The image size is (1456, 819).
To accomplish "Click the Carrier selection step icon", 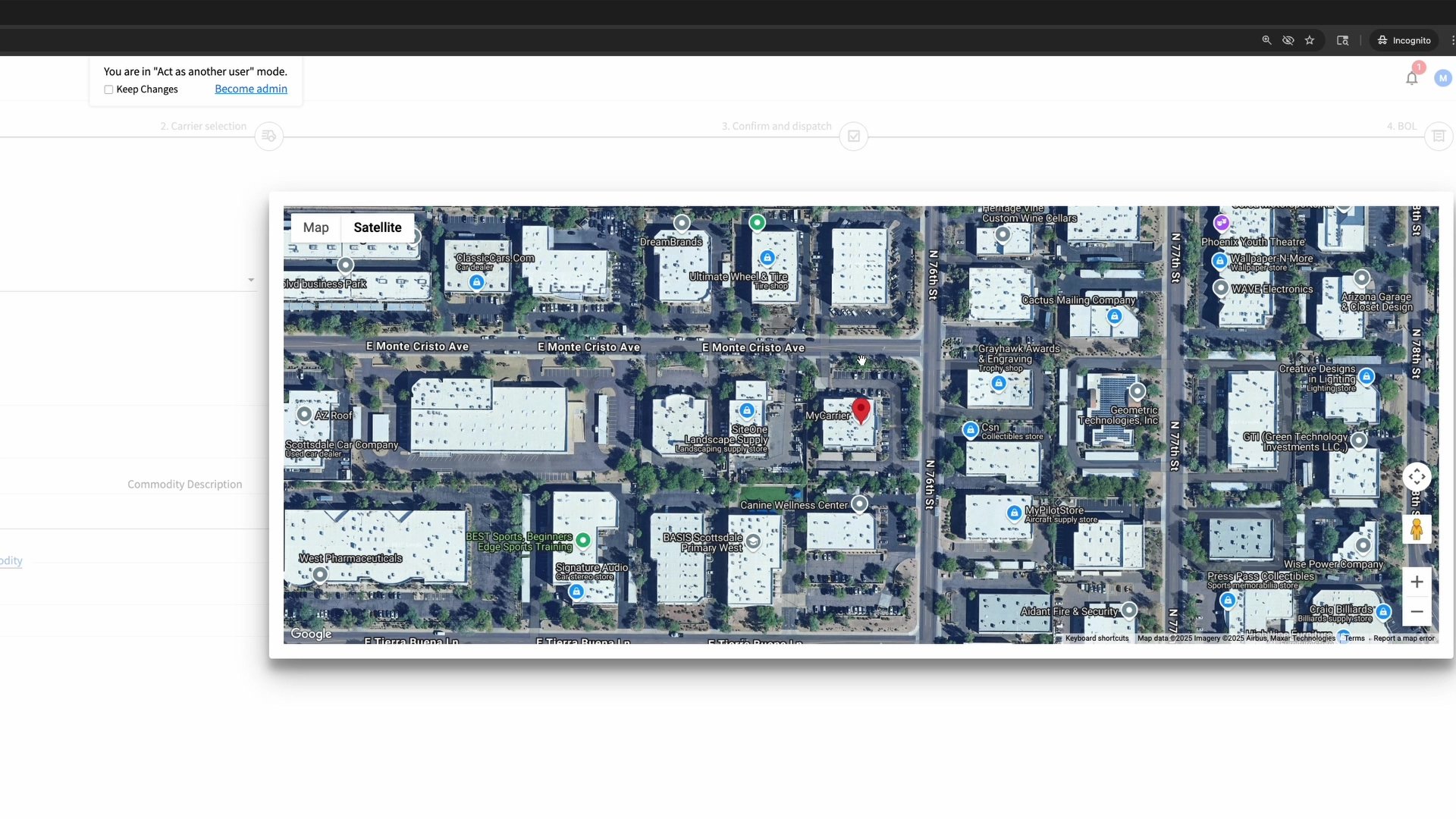I will pyautogui.click(x=269, y=136).
